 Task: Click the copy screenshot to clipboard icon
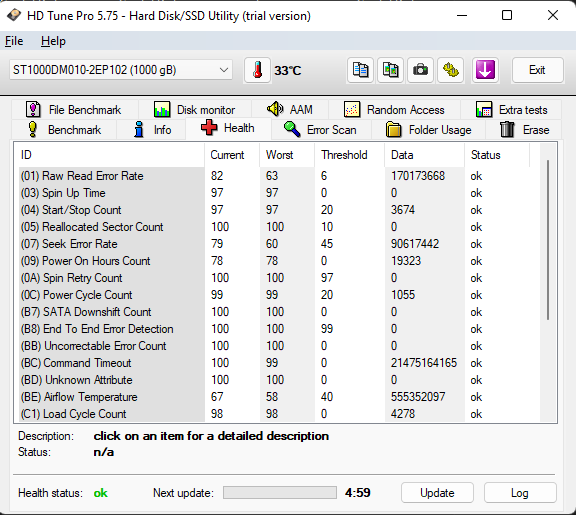coord(390,70)
